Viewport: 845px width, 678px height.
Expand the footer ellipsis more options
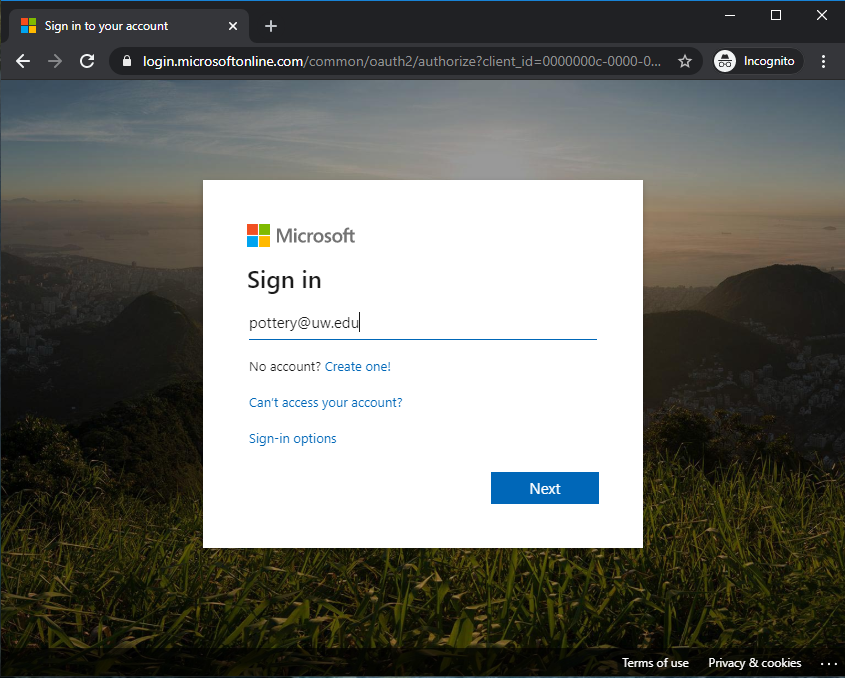pos(828,663)
